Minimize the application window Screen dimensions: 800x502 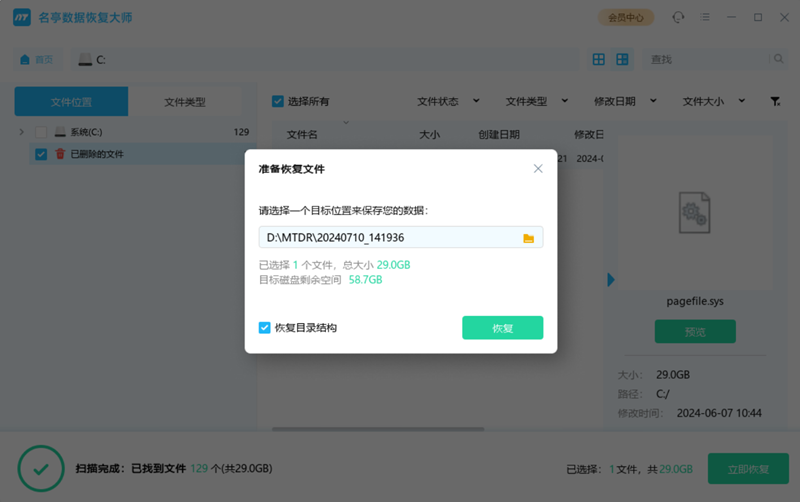pyautogui.click(x=732, y=17)
